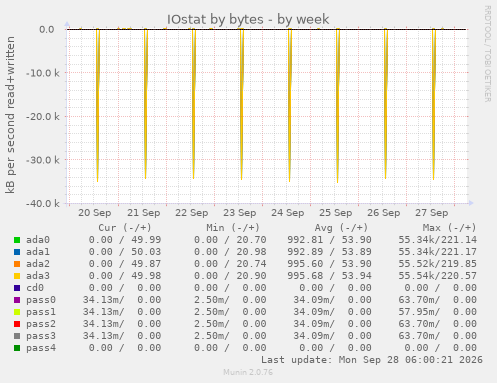Click the '24 Sep' x-axis label
497x383 pixels.
(x=288, y=213)
